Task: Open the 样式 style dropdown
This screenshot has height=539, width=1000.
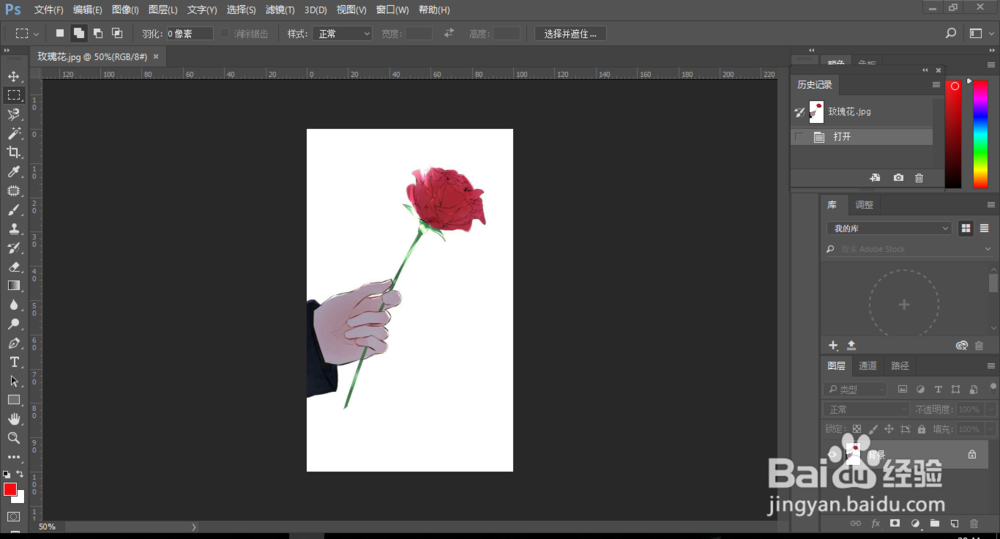Action: 342,34
